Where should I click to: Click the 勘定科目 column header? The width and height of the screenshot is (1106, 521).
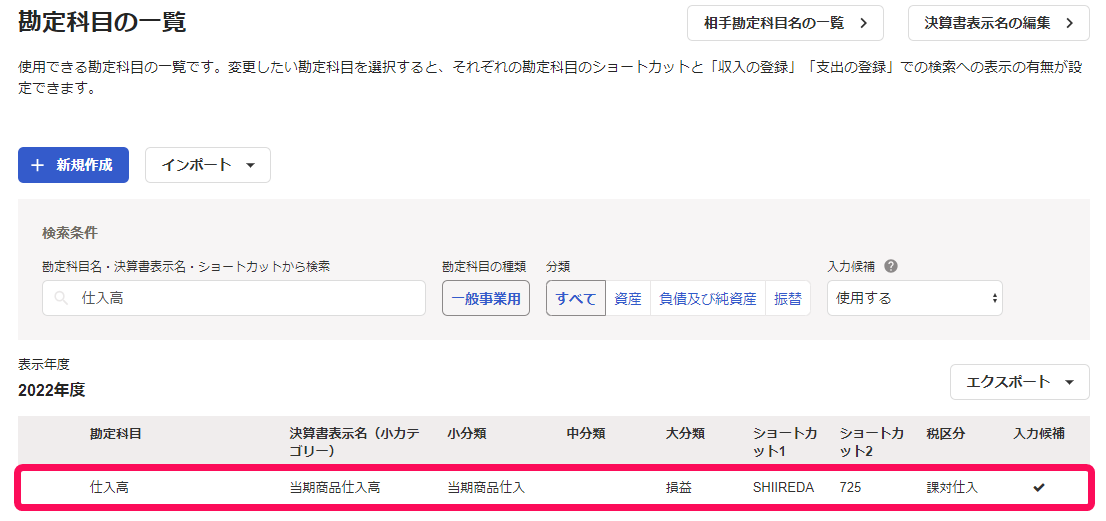tap(116, 434)
